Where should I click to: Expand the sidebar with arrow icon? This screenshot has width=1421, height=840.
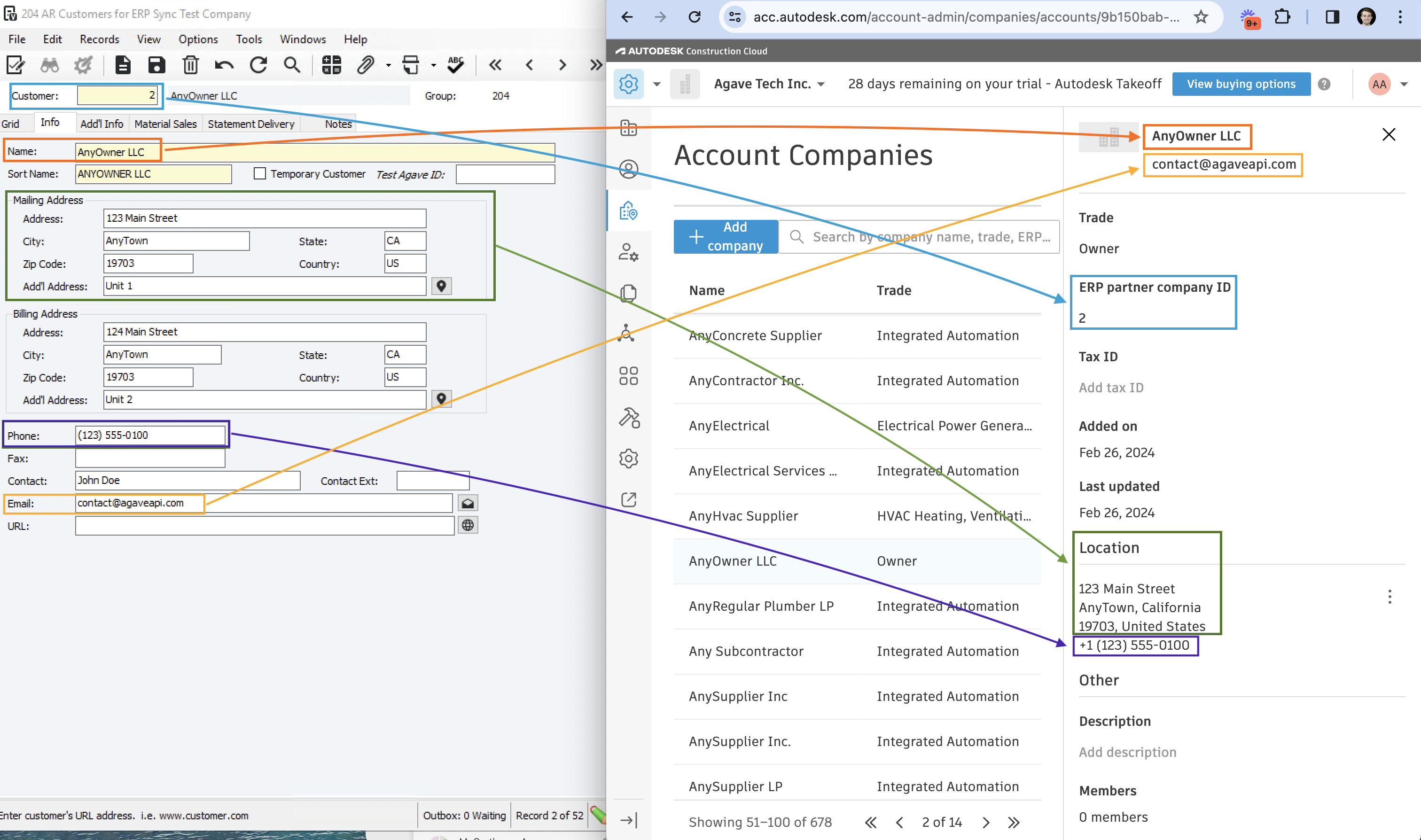(628, 820)
